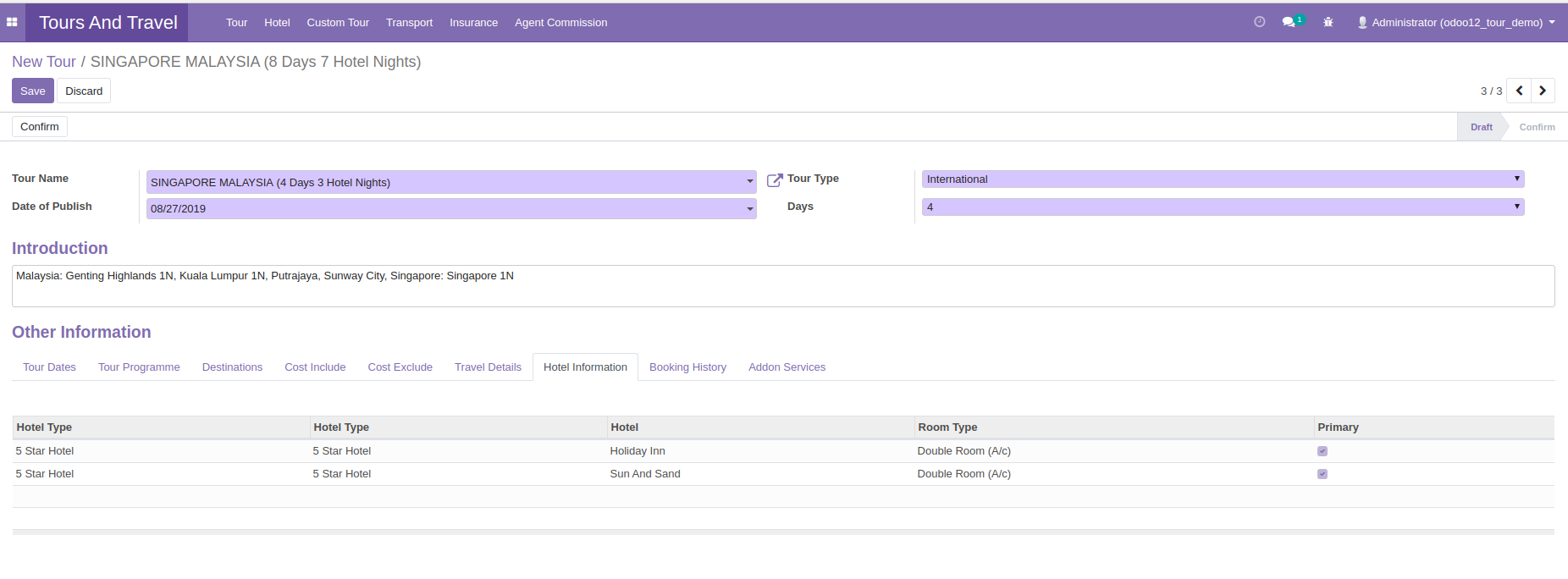Viewport: 1568px width, 579px height.
Task: Click the Save button
Action: point(33,91)
